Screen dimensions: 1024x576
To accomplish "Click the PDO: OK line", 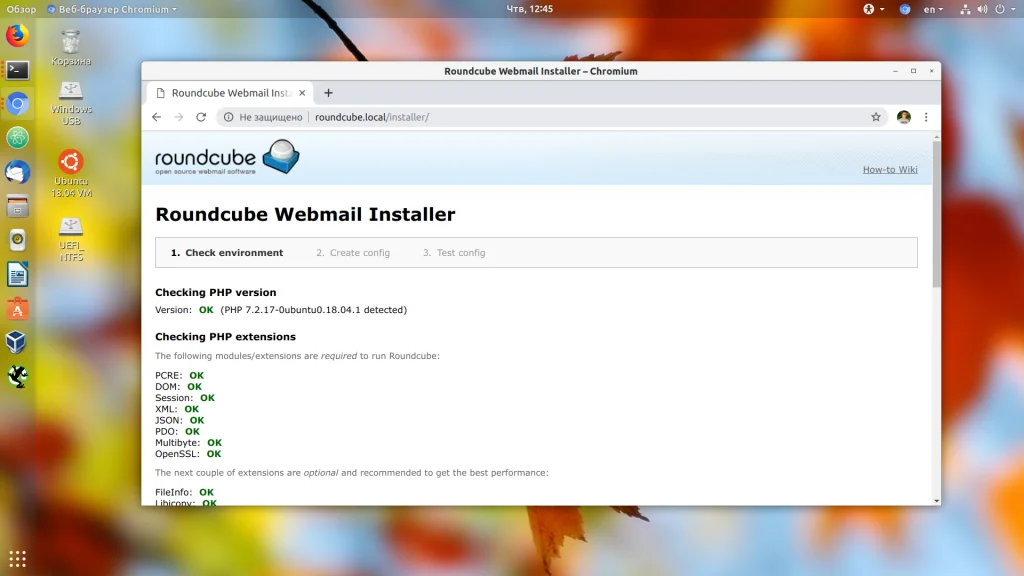I will coord(178,432).
